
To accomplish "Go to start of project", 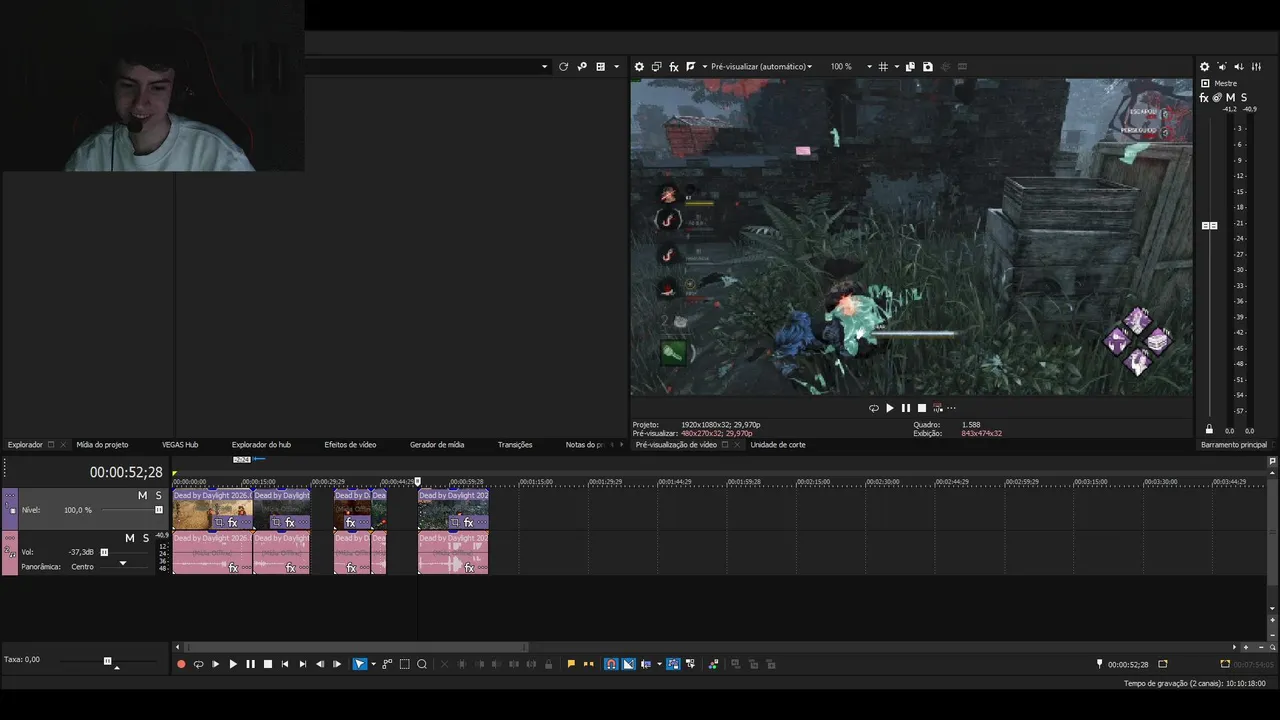I will (x=285, y=664).
